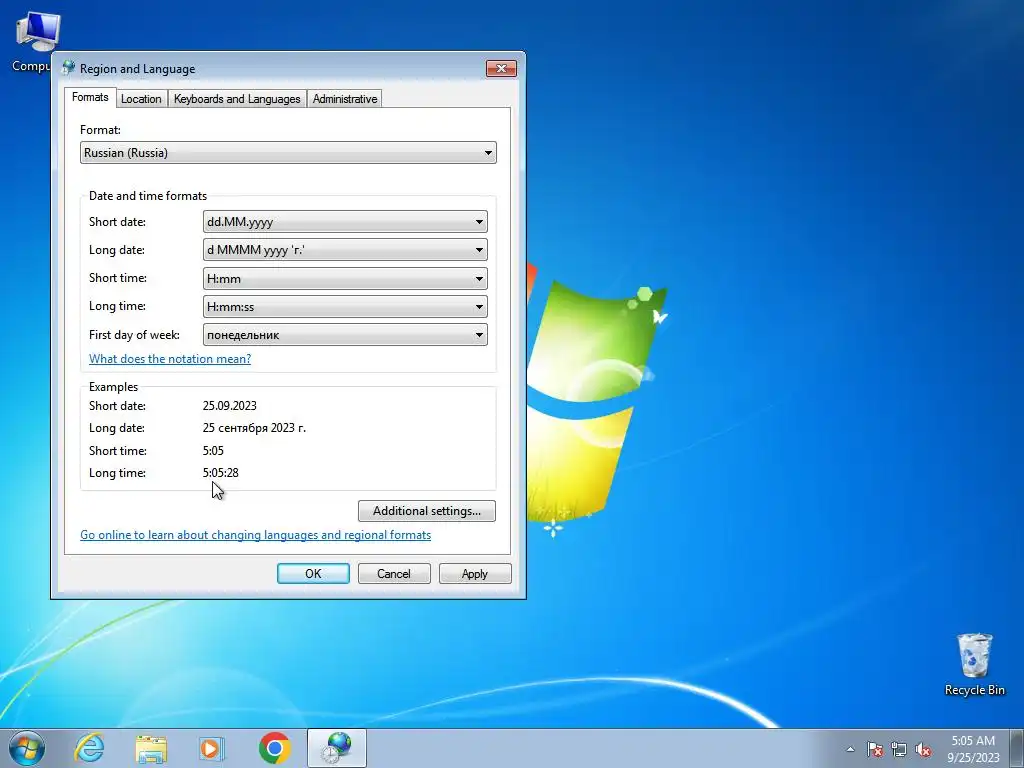Open the go online regional formats link
The image size is (1024, 768).
[255, 535]
